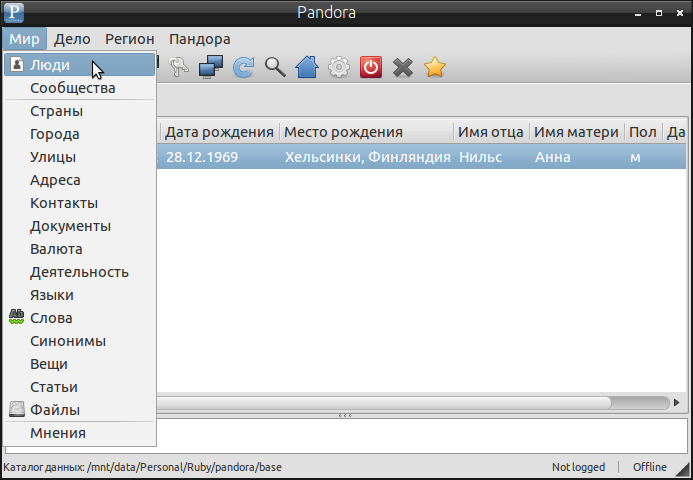Click the scrollbar right arrow
693x480 pixels.
676,403
